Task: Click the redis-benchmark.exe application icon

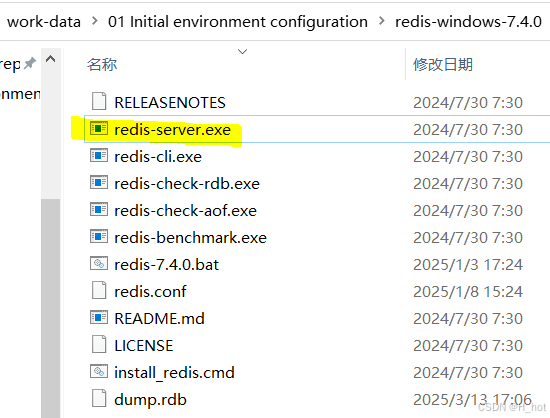Action: (99, 236)
